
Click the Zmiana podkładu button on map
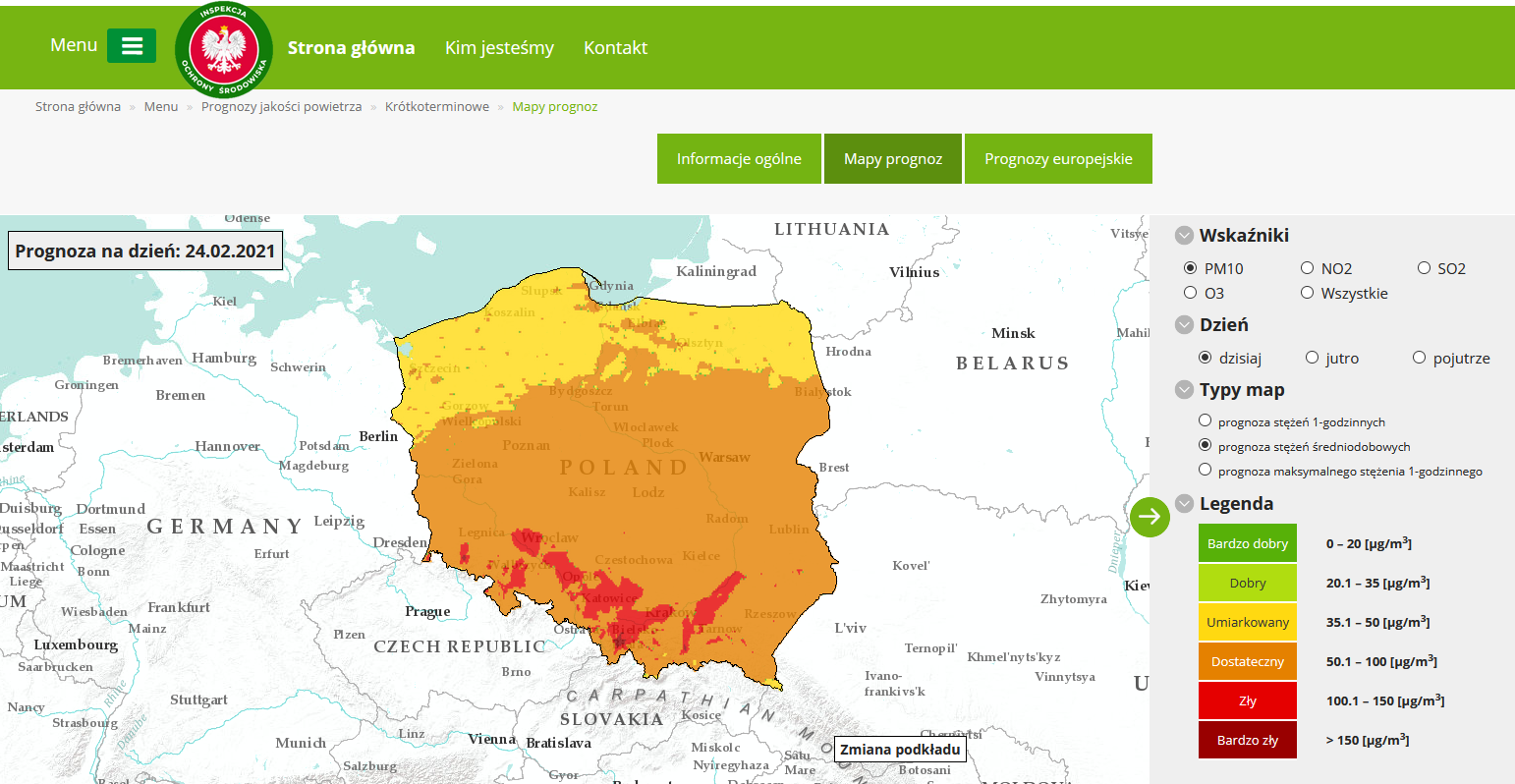click(x=900, y=750)
